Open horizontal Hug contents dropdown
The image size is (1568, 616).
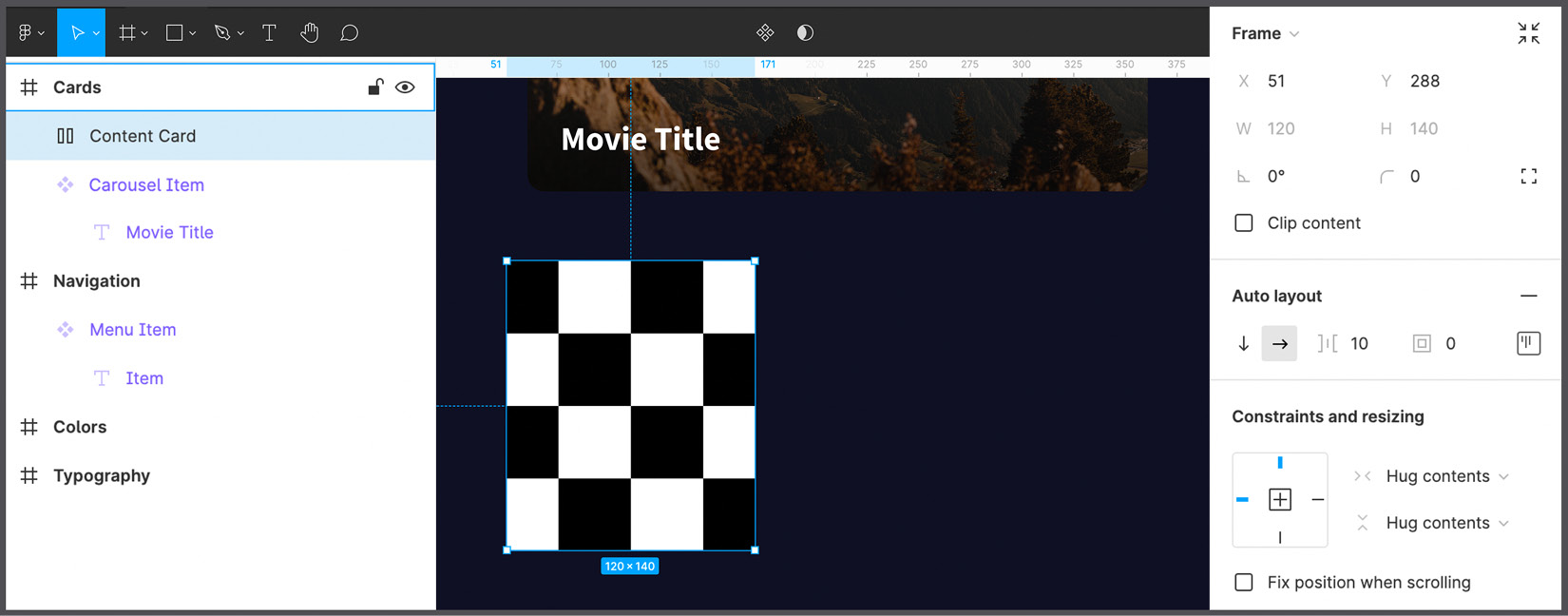point(1446,476)
